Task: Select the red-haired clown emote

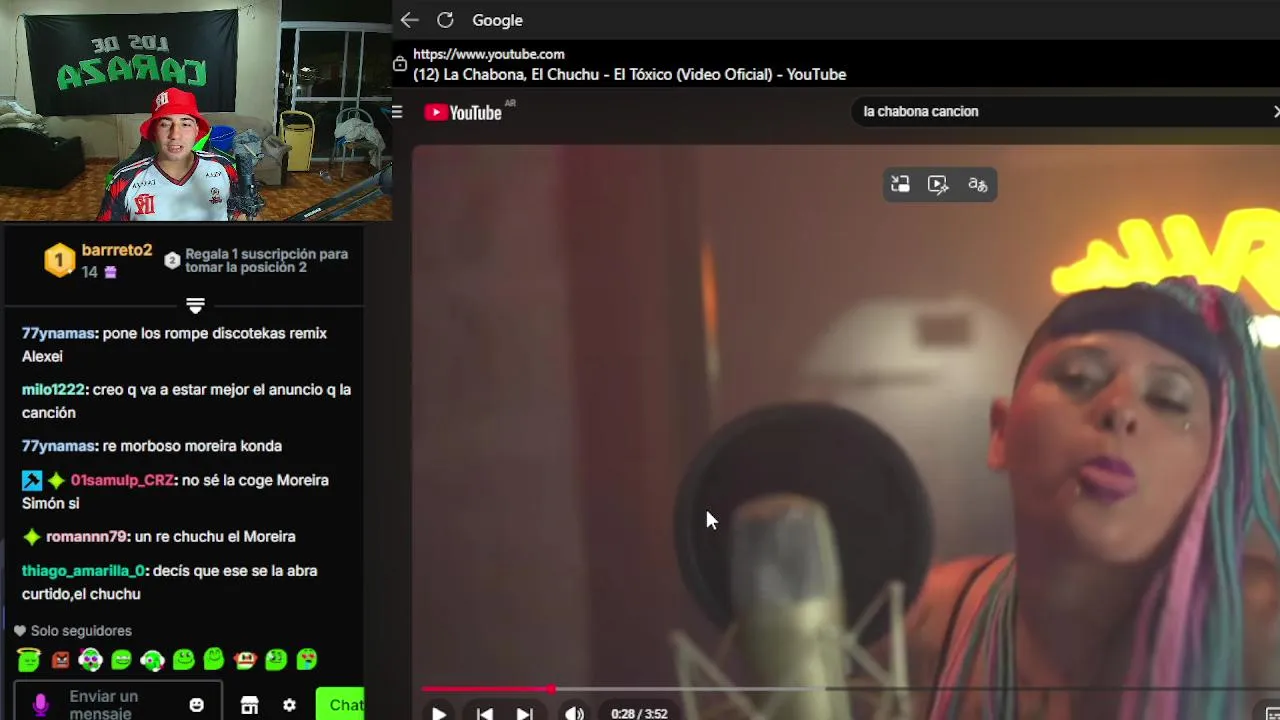Action: click(245, 660)
